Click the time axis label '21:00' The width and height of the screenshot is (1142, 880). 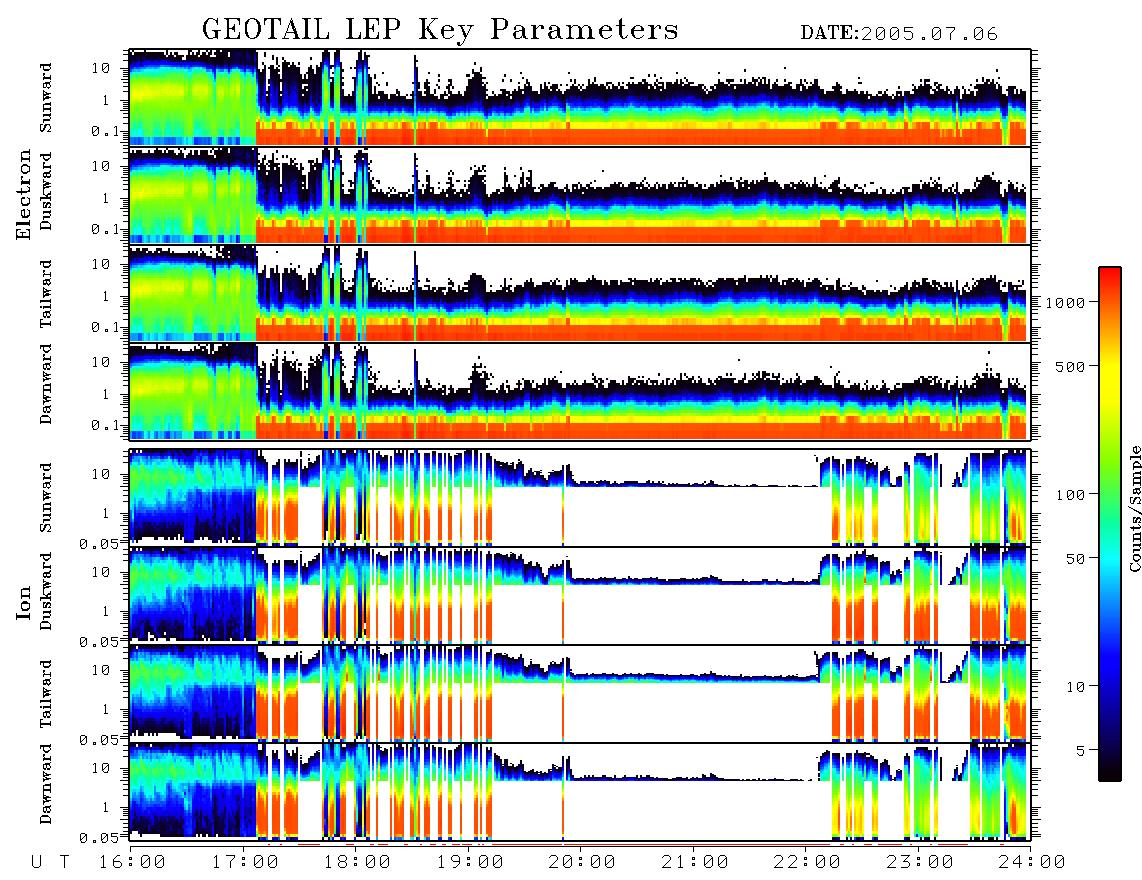[695, 862]
